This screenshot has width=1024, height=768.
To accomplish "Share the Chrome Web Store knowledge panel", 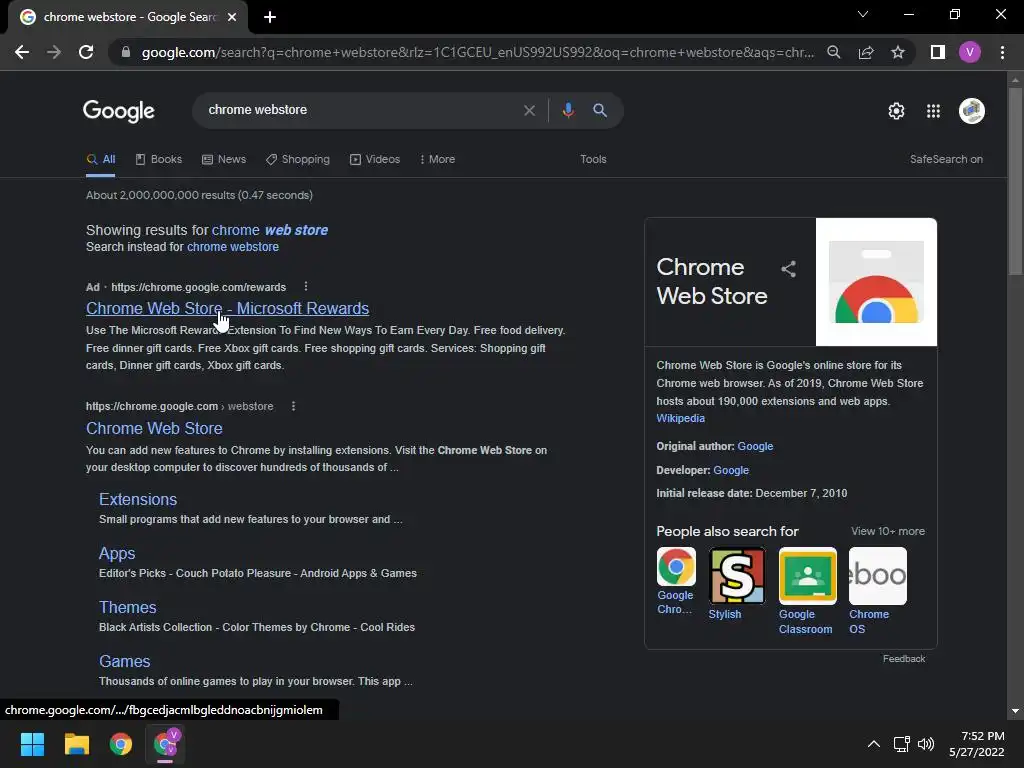I will click(x=788, y=269).
